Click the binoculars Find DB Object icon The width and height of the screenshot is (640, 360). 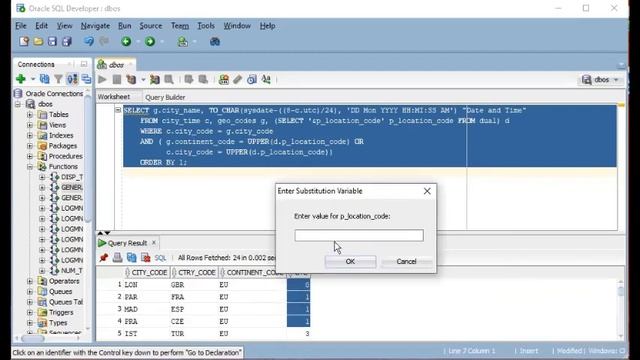coord(215,41)
